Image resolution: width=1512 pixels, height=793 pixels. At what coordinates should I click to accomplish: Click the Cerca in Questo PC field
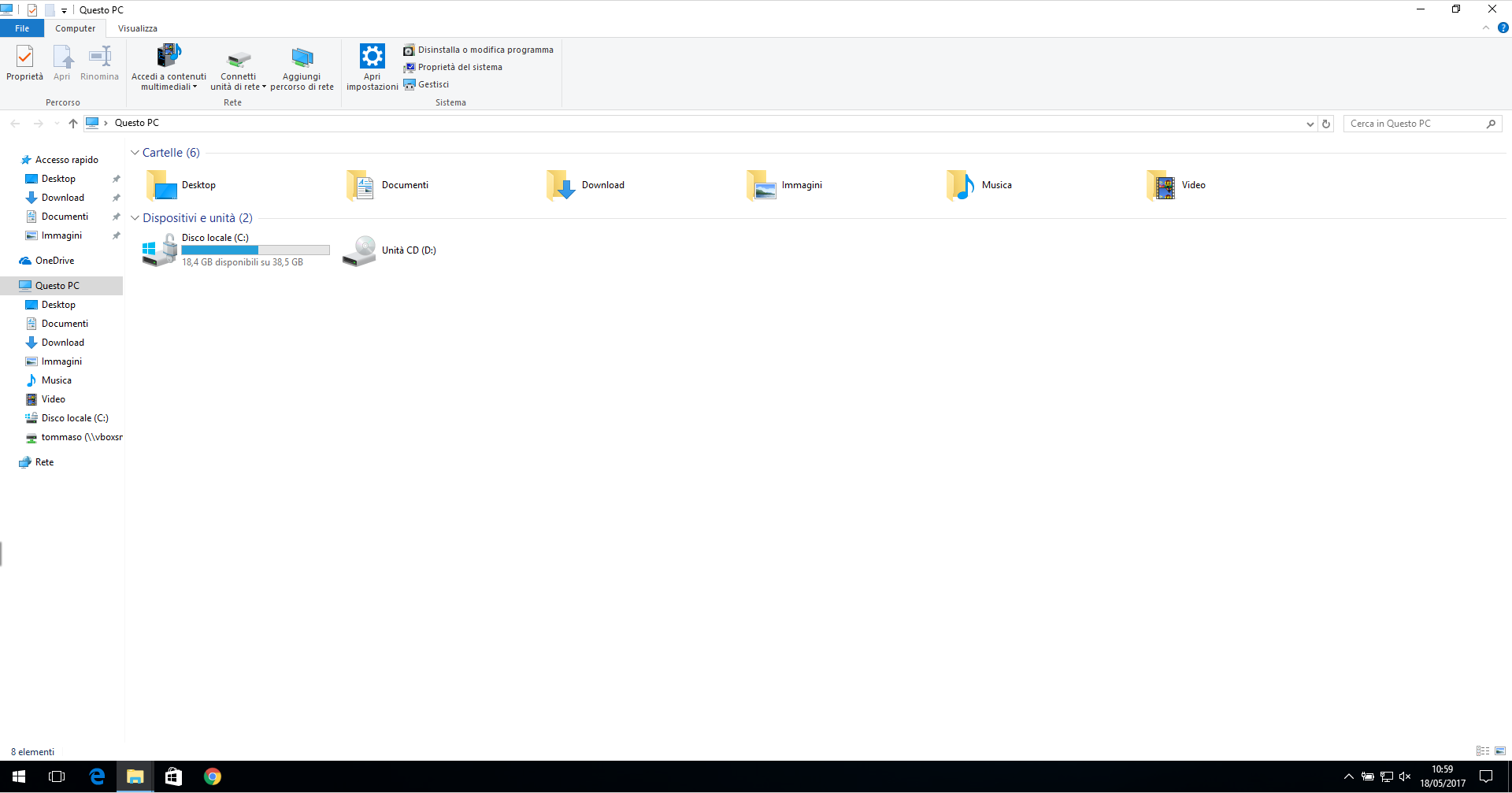tap(1416, 124)
